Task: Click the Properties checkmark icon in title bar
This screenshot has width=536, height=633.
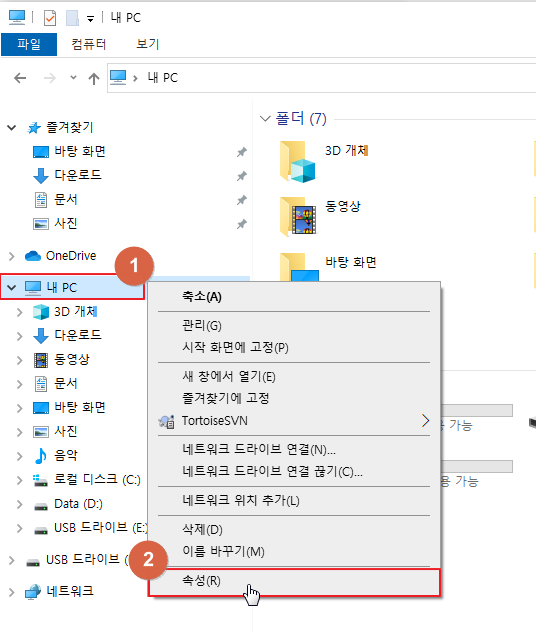Action: (50, 18)
